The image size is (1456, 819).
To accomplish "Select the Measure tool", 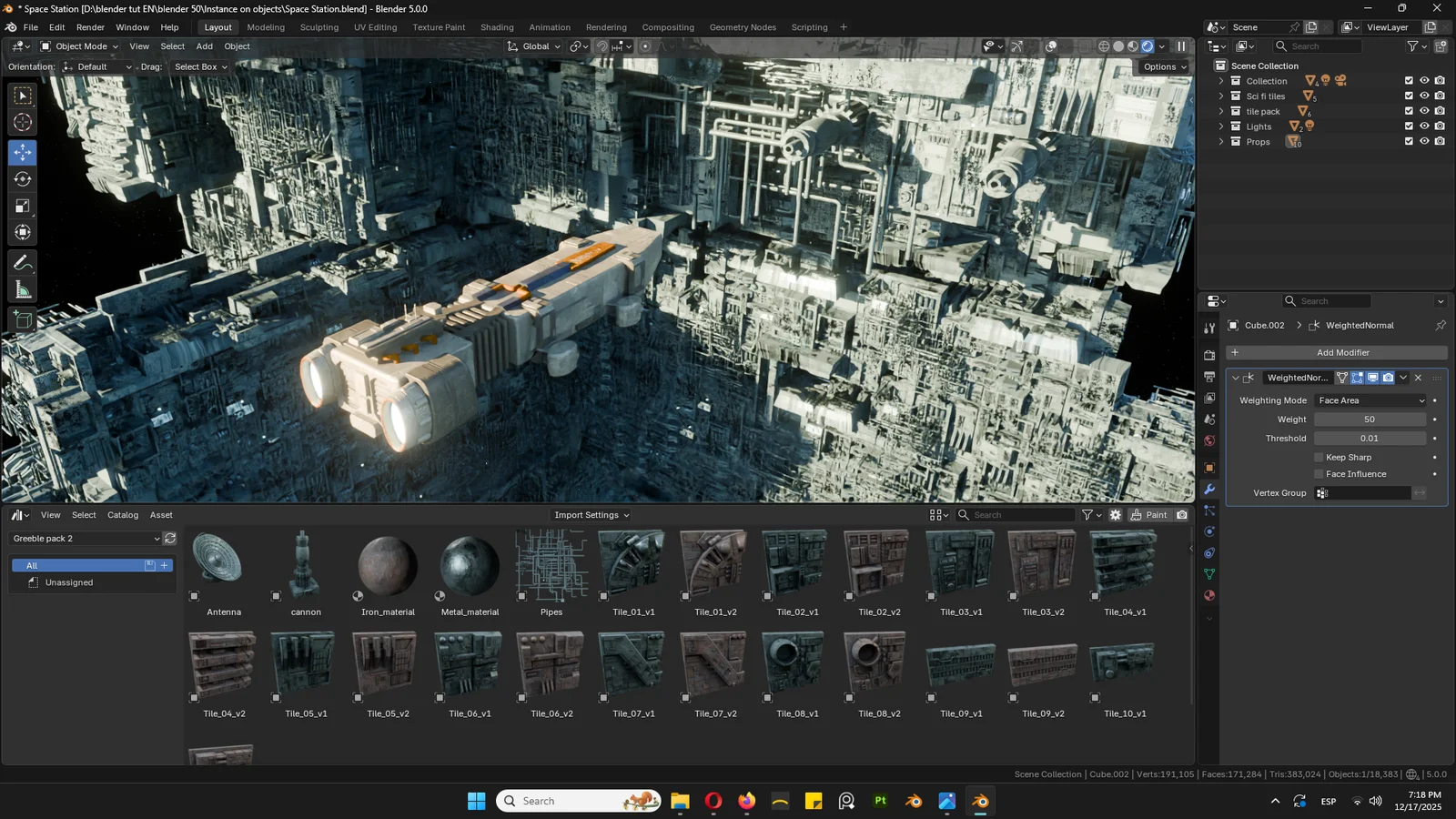I will coord(21,289).
